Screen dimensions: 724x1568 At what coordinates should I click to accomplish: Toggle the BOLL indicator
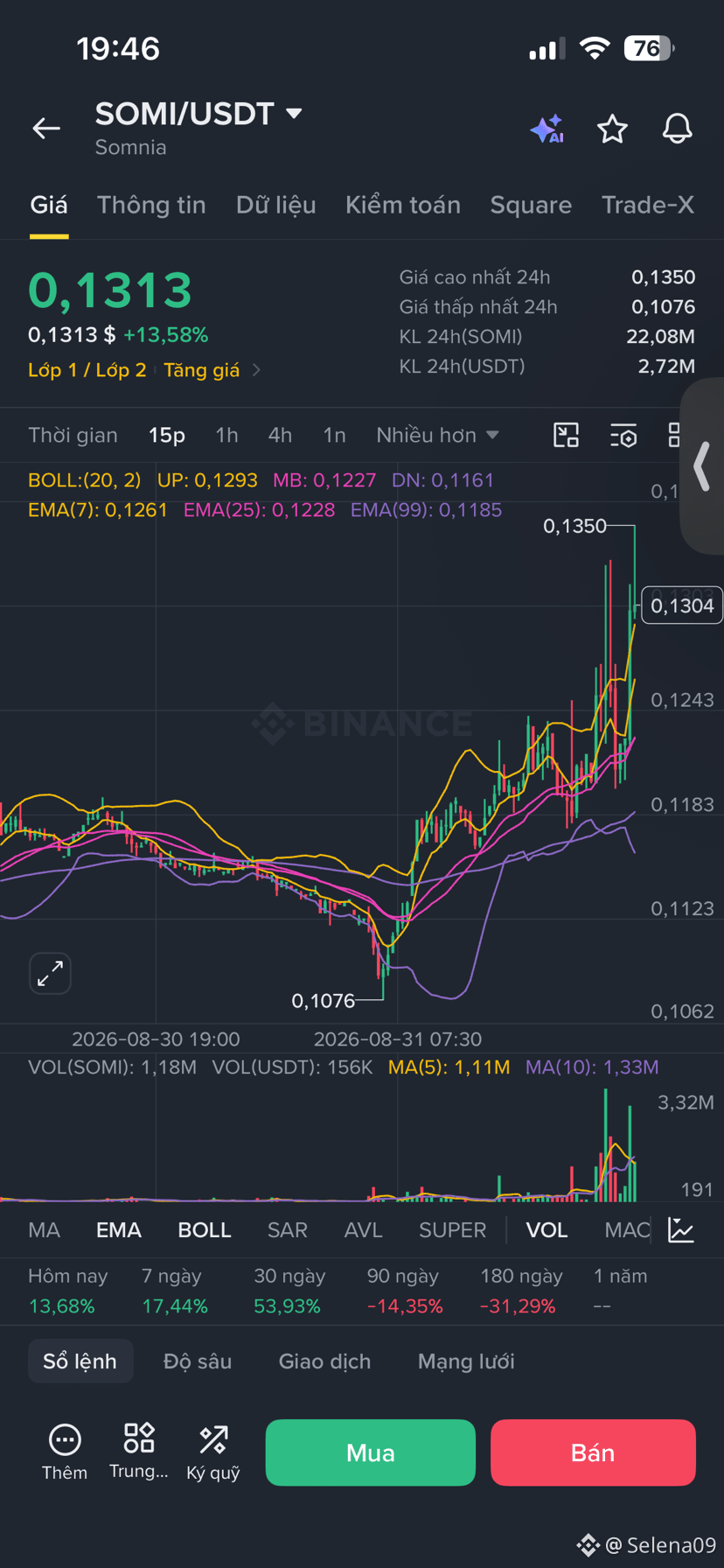pos(205,1230)
